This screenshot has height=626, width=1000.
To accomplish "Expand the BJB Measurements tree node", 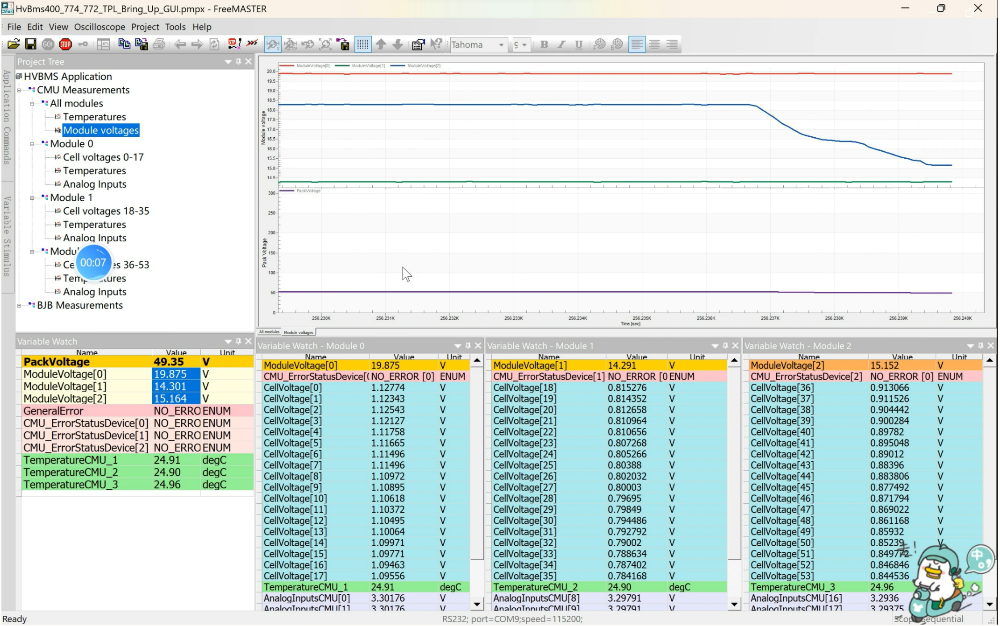I will tap(20, 305).
